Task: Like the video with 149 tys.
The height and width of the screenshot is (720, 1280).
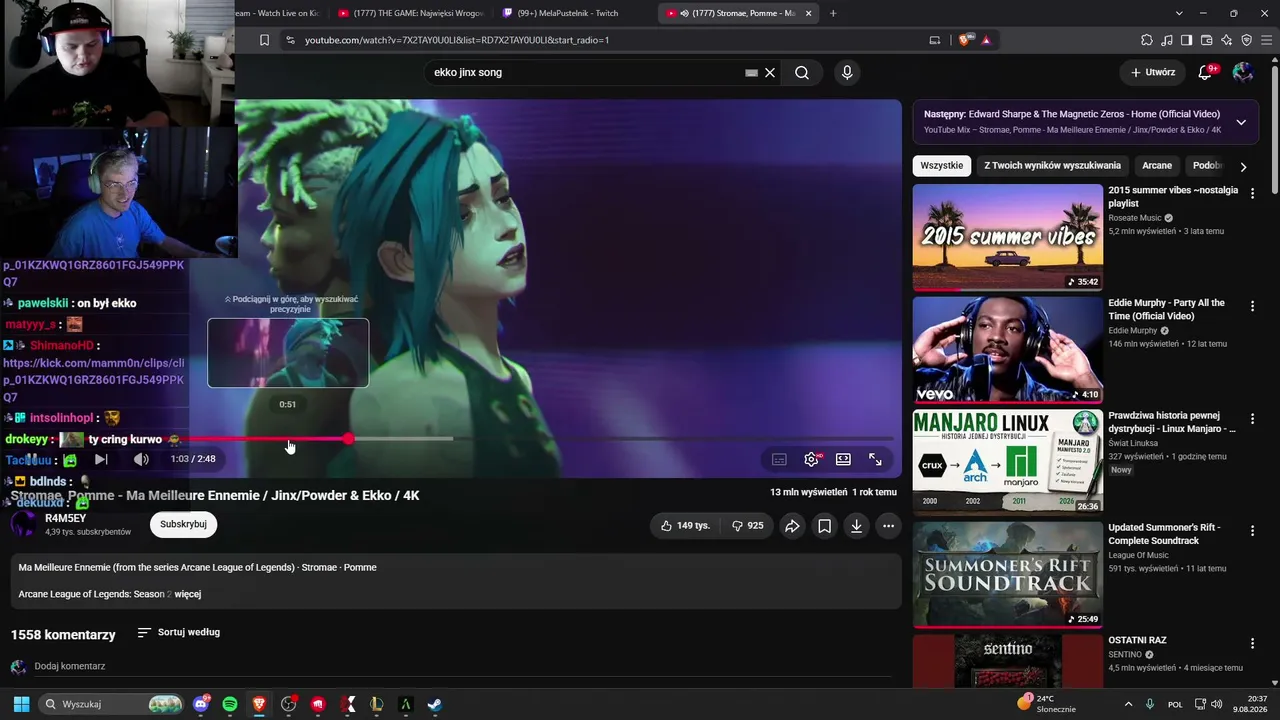Action: coord(685,525)
